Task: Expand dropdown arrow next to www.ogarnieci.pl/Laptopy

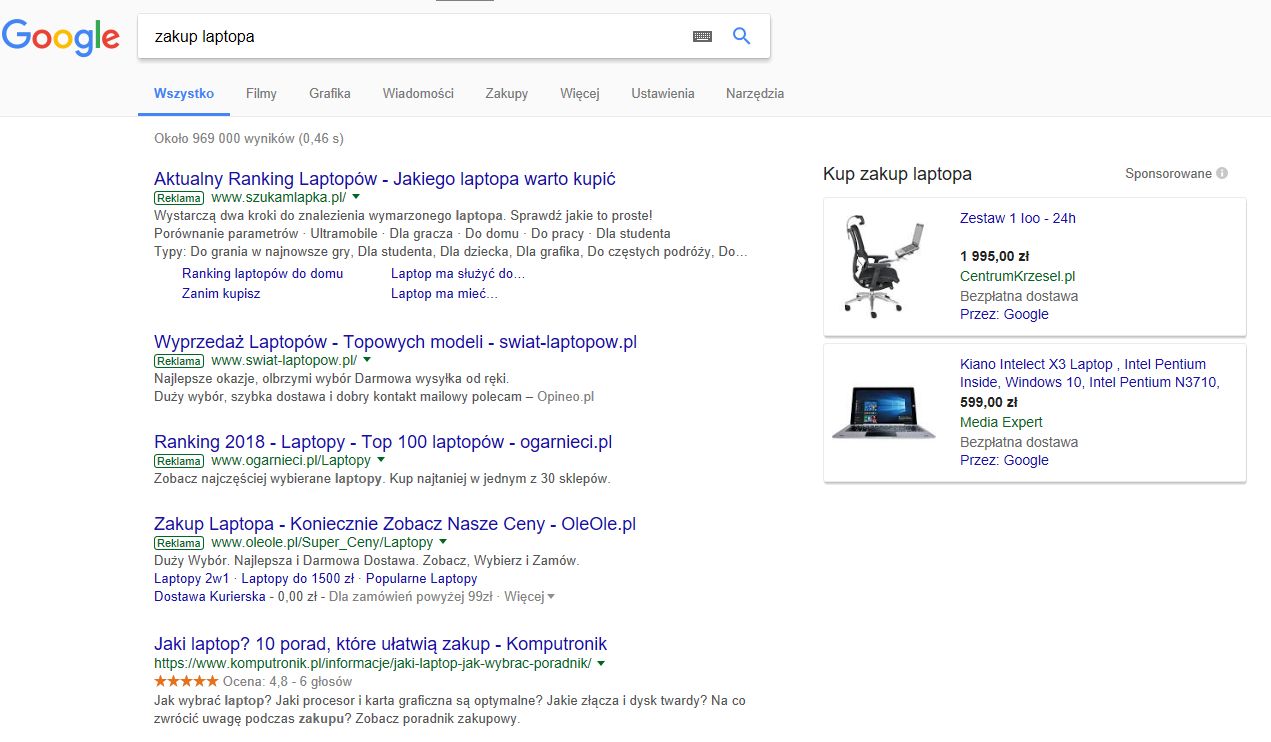Action: (x=380, y=460)
